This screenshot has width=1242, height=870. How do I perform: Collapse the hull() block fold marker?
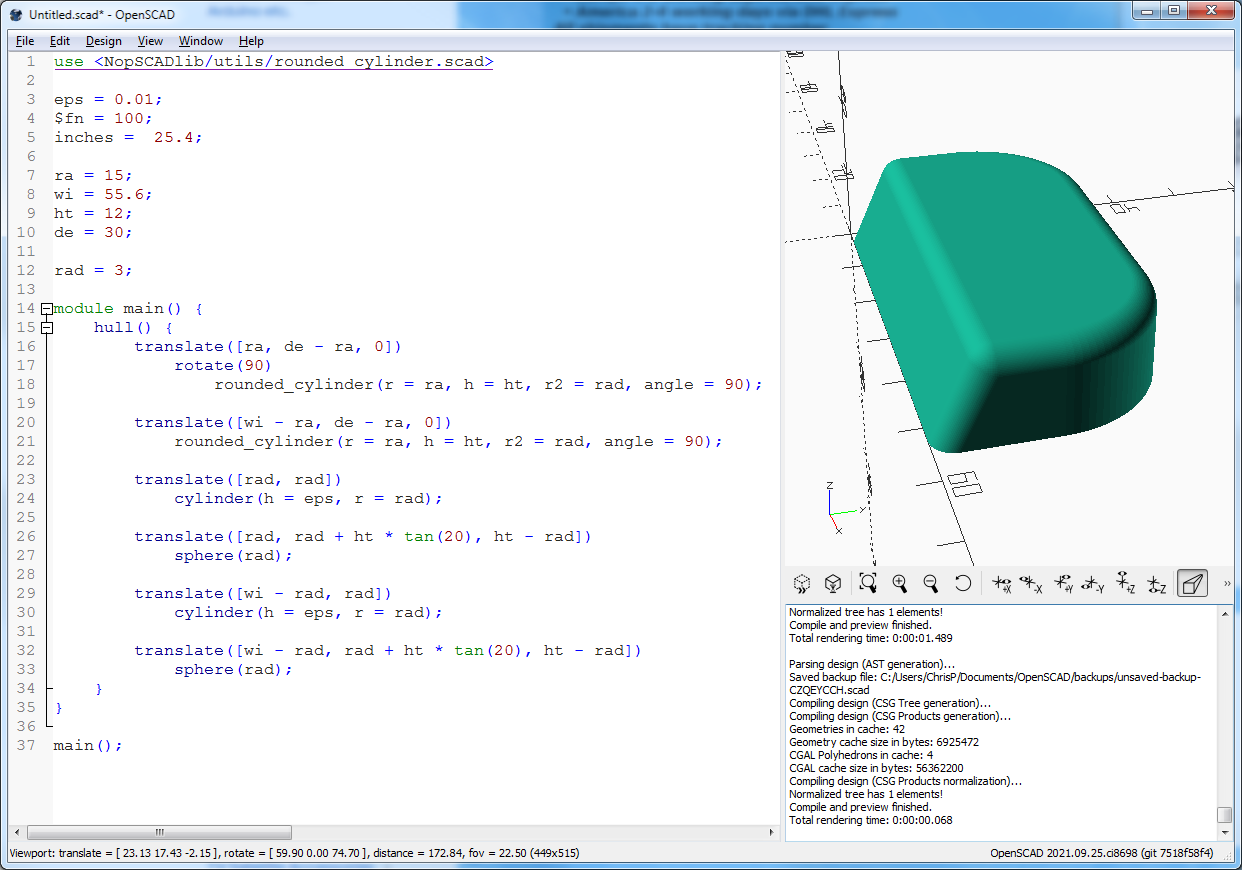click(x=46, y=328)
